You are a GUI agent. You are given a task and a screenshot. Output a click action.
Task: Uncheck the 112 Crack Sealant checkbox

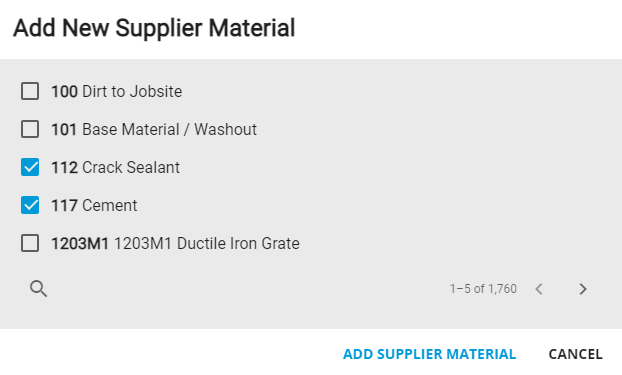click(x=30, y=167)
